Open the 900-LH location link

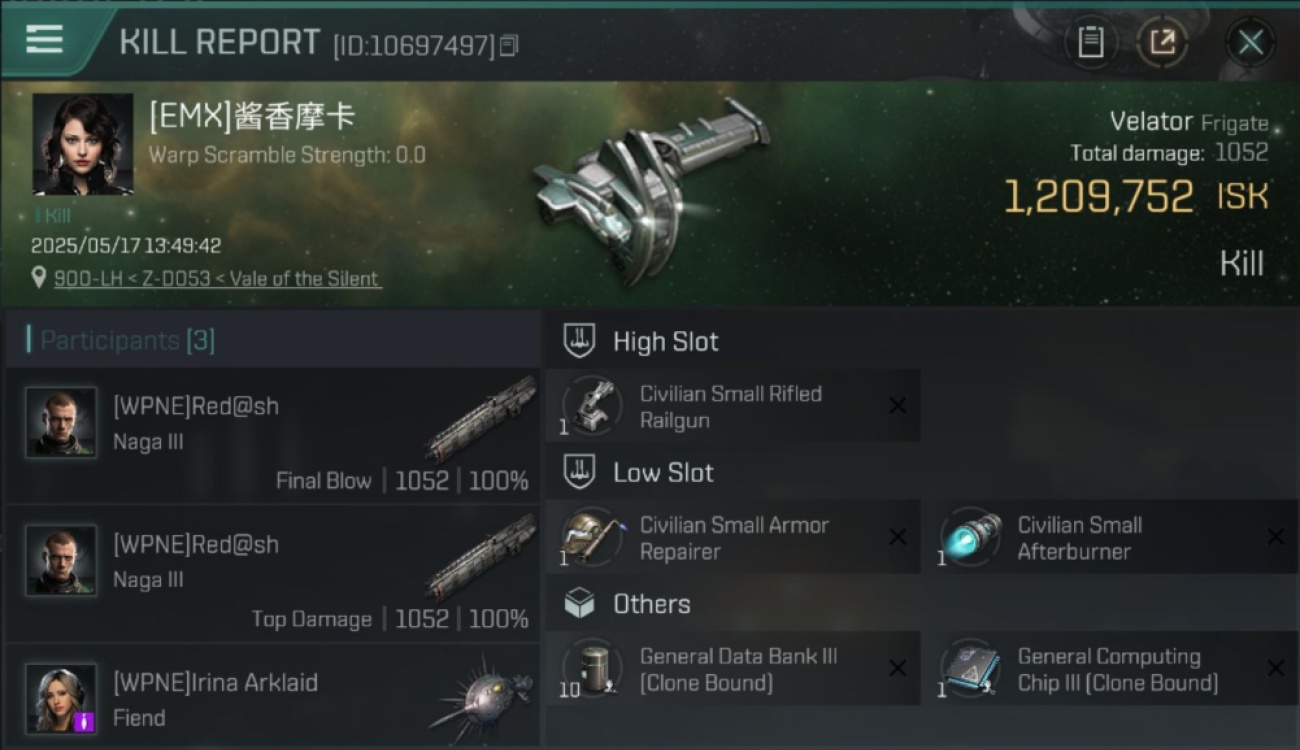pyautogui.click(x=217, y=279)
